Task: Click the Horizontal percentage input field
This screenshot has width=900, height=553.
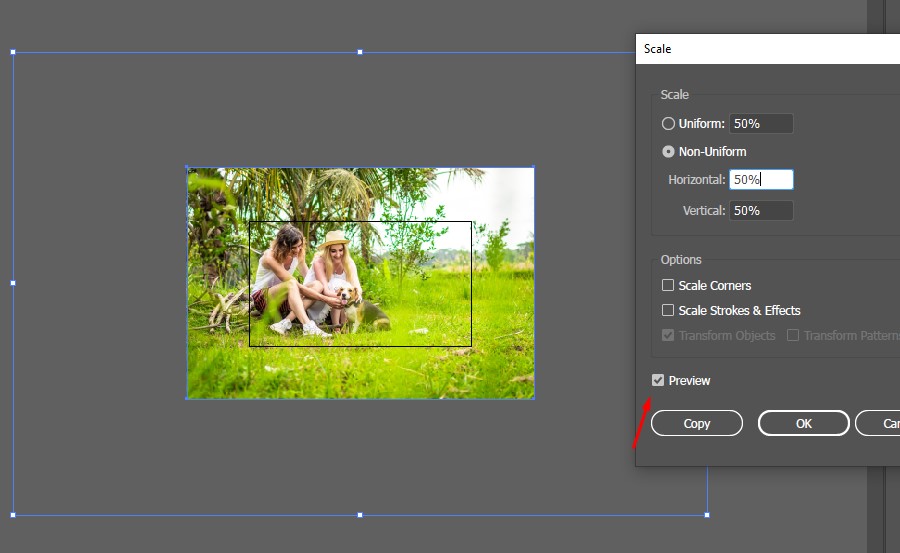Action: coord(761,179)
